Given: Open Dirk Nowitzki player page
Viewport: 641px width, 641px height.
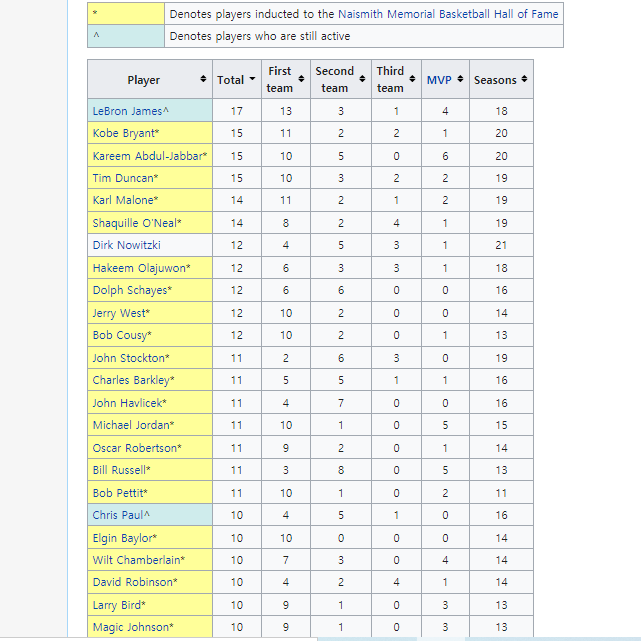Looking at the screenshot, I should pyautogui.click(x=127, y=245).
